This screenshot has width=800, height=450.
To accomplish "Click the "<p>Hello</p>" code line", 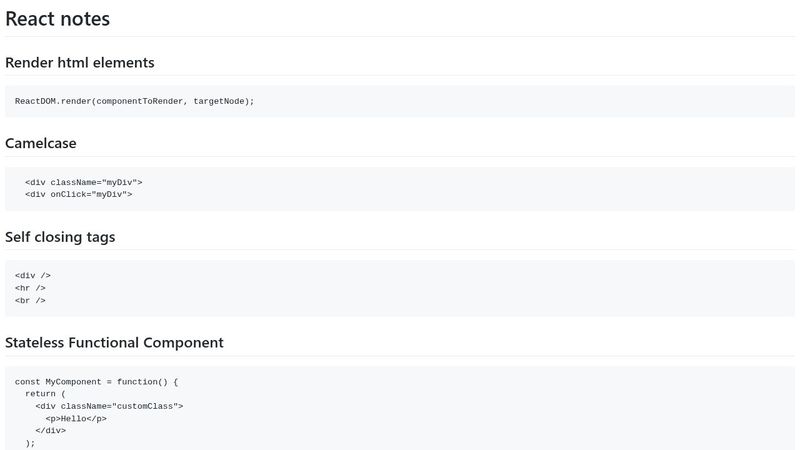I will pyautogui.click(x=76, y=418).
